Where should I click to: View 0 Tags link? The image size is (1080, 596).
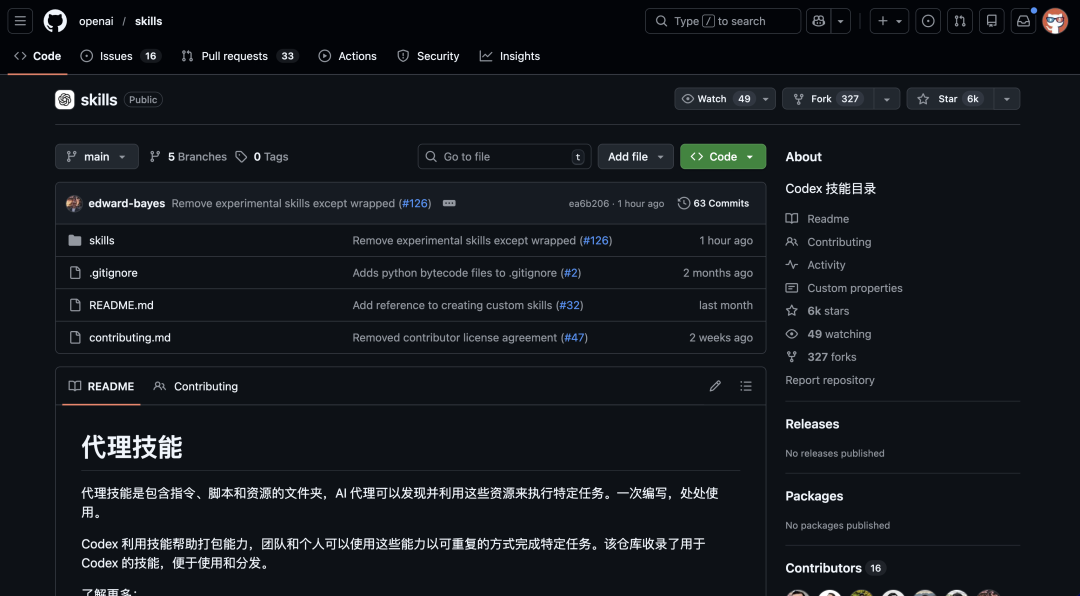262,157
